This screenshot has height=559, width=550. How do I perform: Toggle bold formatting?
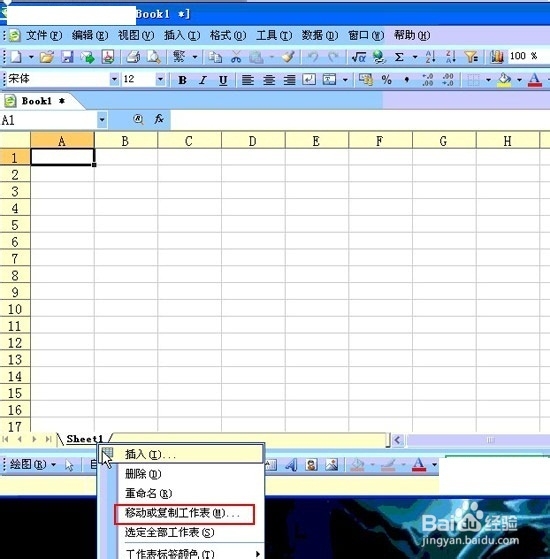coord(182,80)
